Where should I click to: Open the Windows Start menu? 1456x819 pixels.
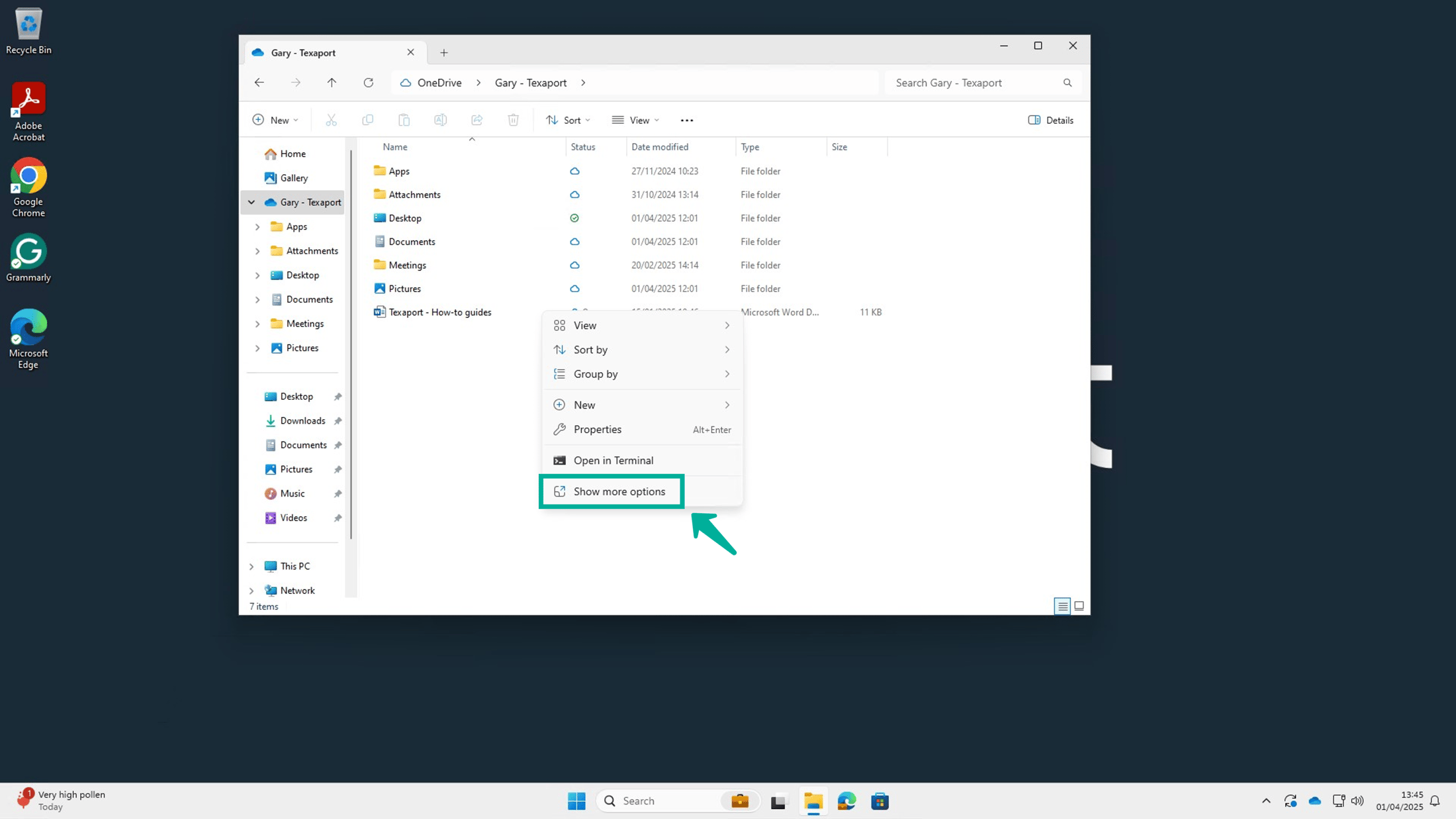pos(576,800)
